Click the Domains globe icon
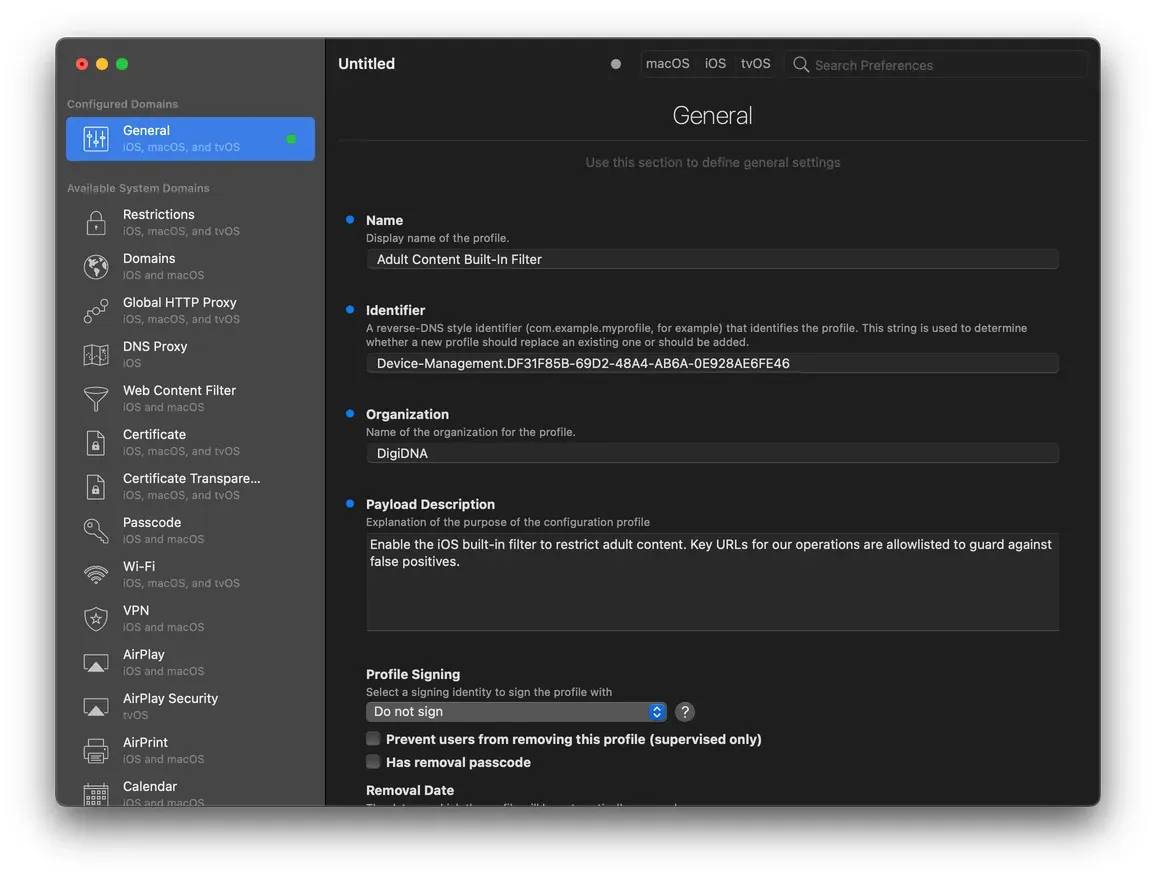 pos(95,266)
